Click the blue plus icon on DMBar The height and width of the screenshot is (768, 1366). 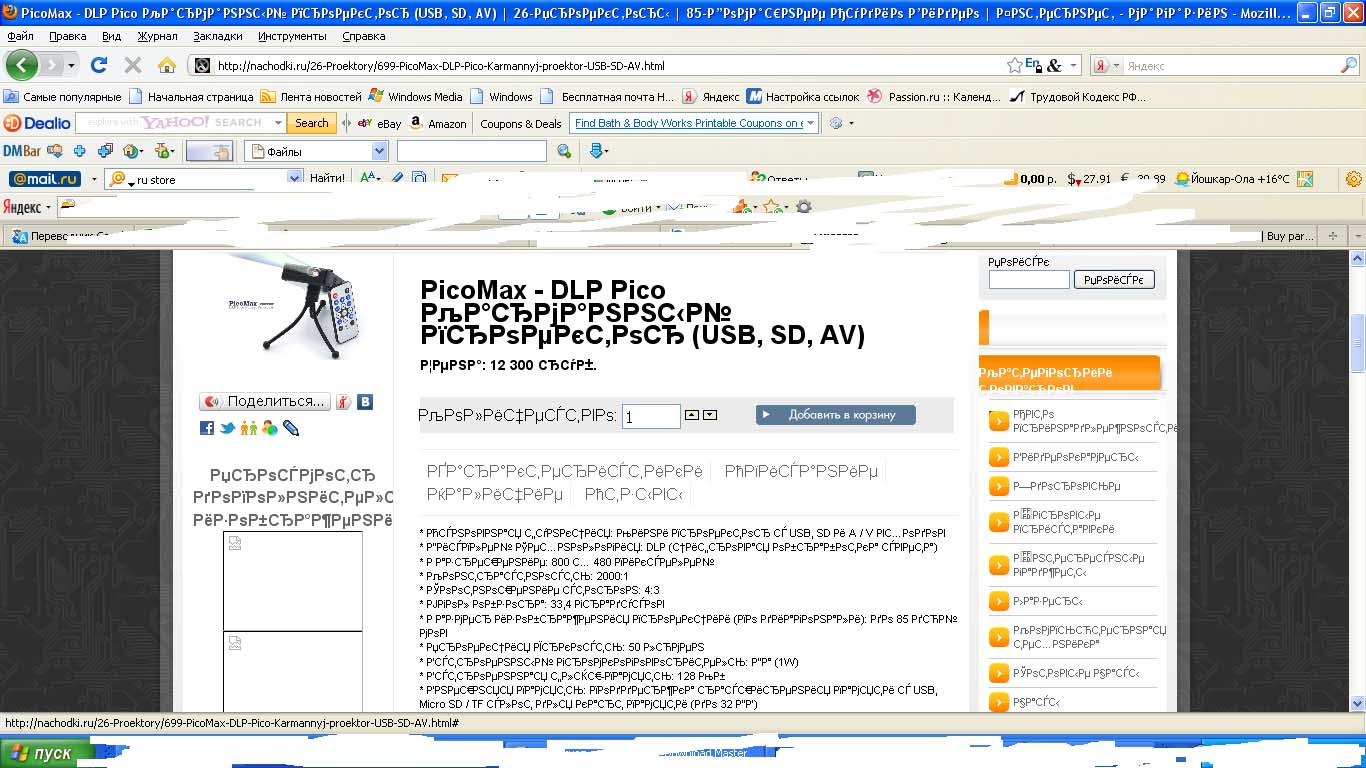point(79,151)
